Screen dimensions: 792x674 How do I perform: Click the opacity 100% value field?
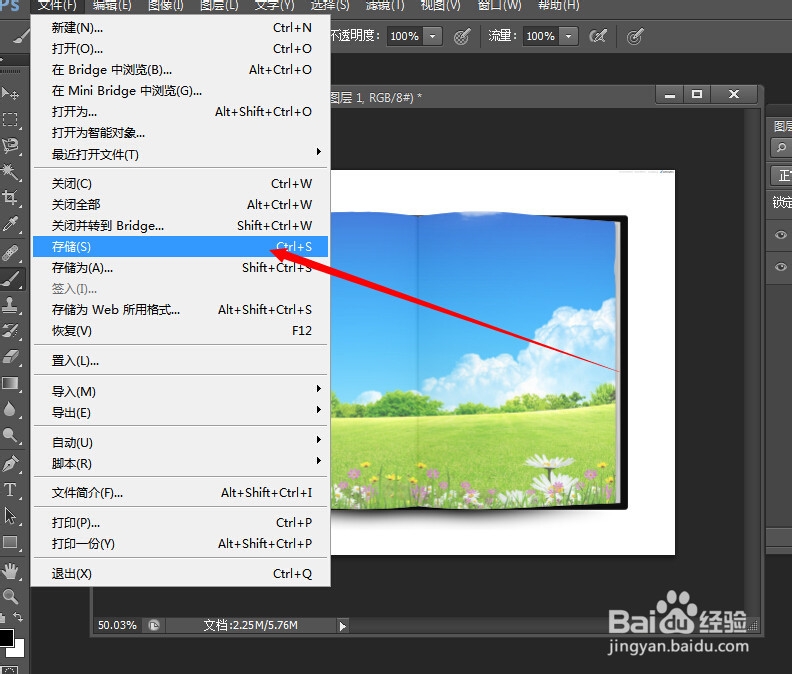tap(405, 36)
